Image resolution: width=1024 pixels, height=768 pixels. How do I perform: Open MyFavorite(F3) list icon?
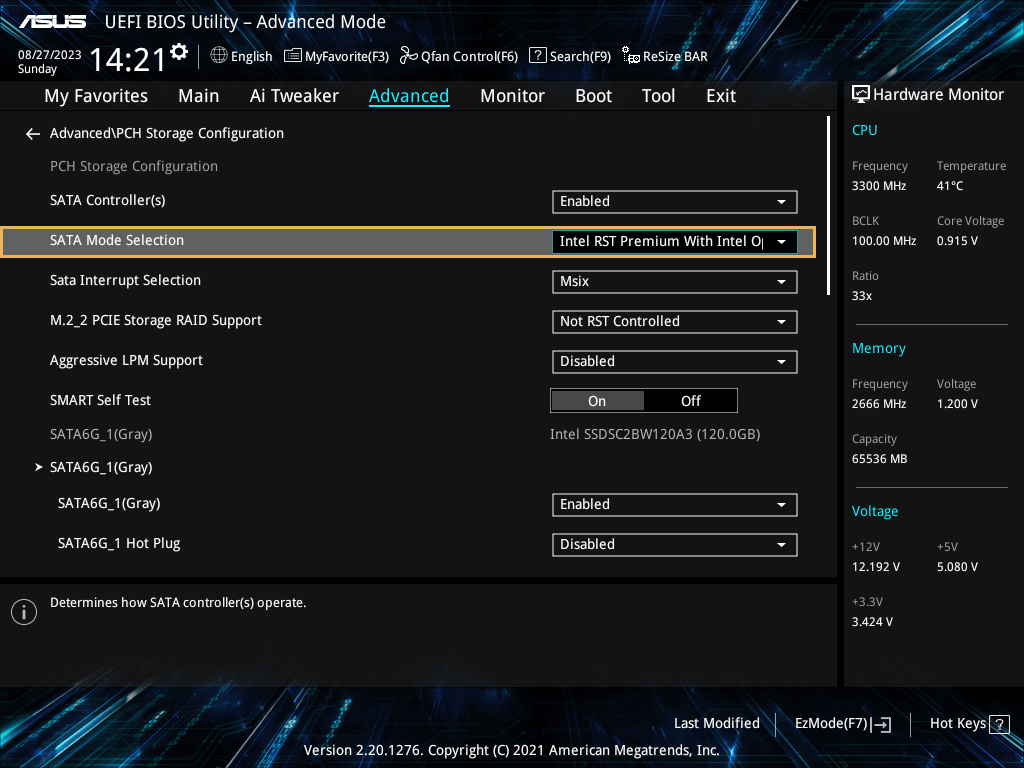coord(293,56)
